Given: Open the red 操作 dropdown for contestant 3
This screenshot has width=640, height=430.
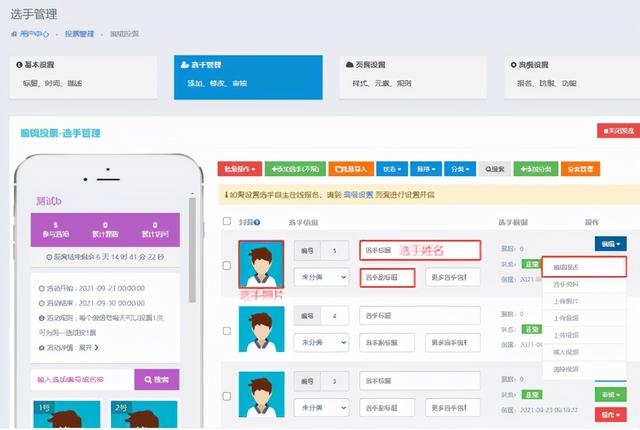Looking at the screenshot, I should coord(611,415).
